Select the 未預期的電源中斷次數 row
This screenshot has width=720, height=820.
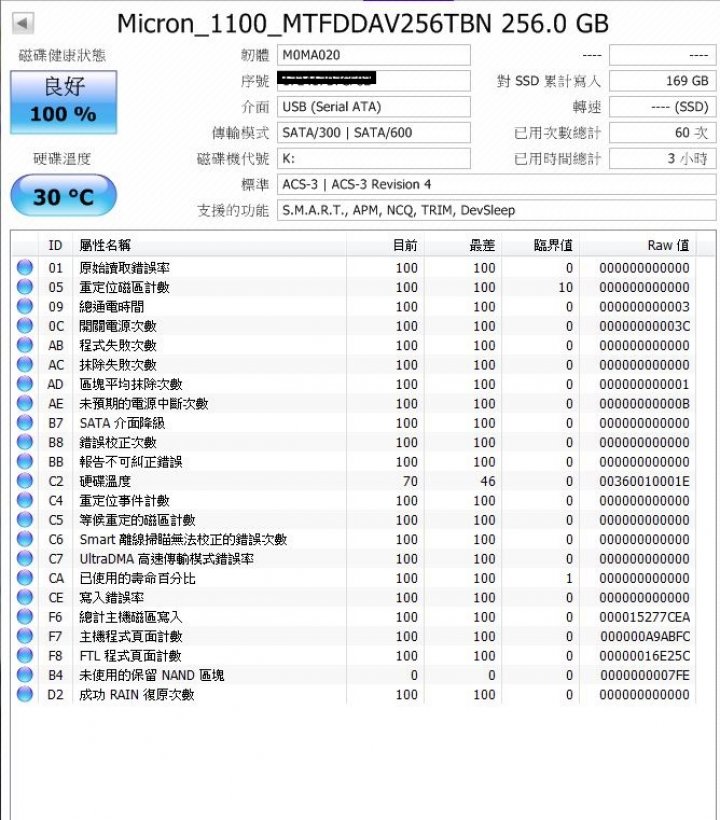[x=353, y=403]
